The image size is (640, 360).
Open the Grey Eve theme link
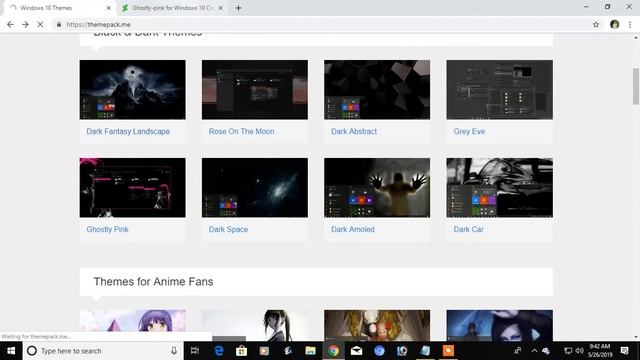coord(469,131)
